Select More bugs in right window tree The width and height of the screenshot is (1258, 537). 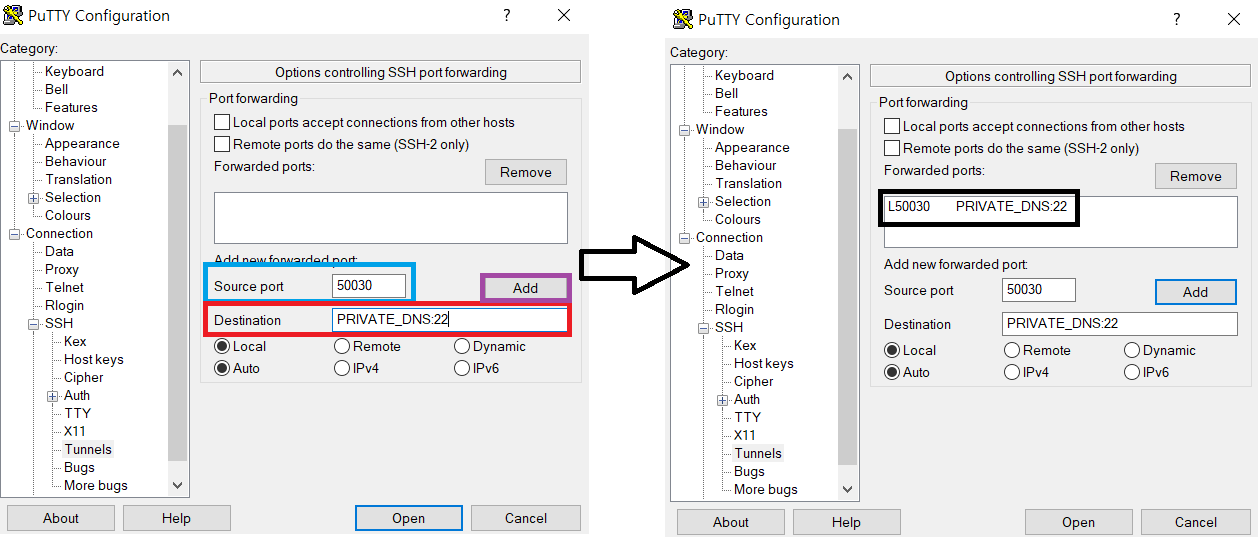coord(766,489)
